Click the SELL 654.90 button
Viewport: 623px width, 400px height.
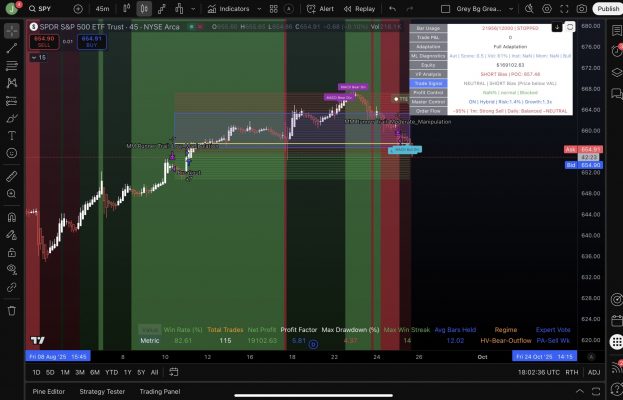44,42
